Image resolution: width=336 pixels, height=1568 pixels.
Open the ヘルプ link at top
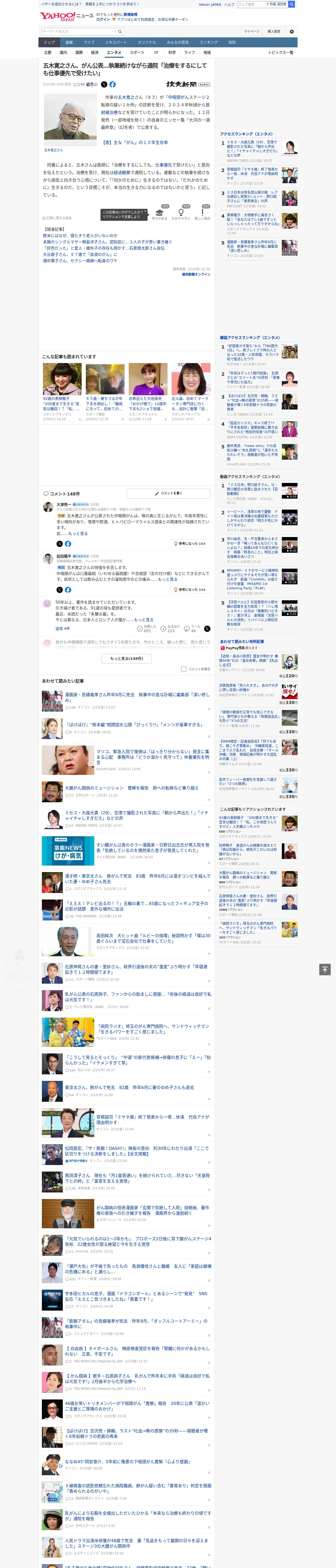click(229, 4)
